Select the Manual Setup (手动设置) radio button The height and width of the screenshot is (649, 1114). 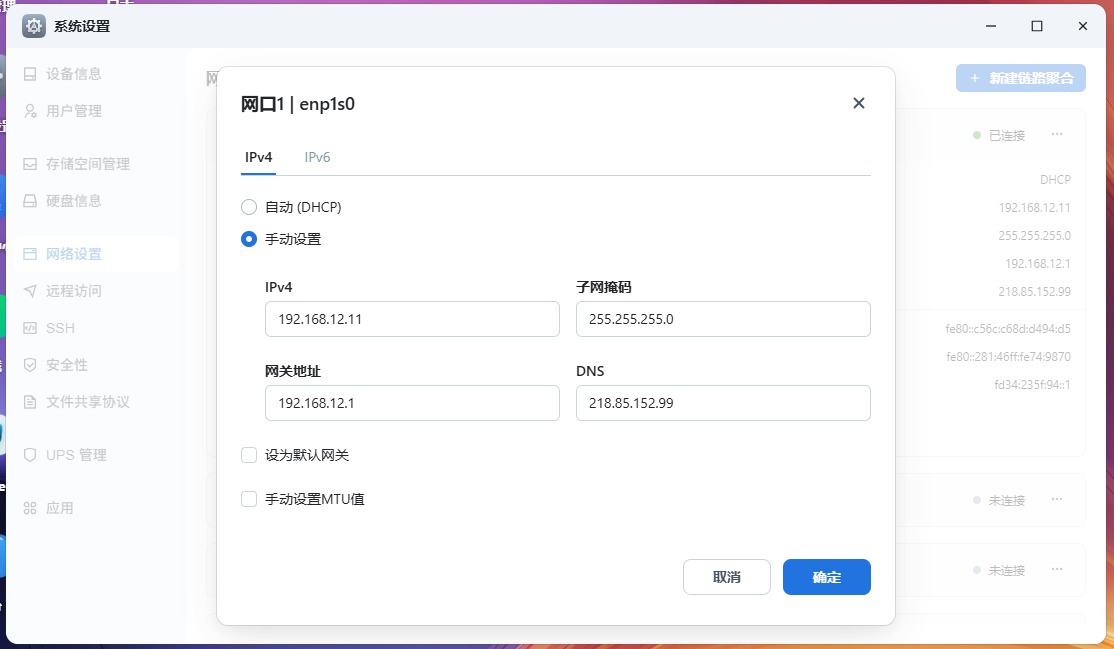[x=249, y=239]
